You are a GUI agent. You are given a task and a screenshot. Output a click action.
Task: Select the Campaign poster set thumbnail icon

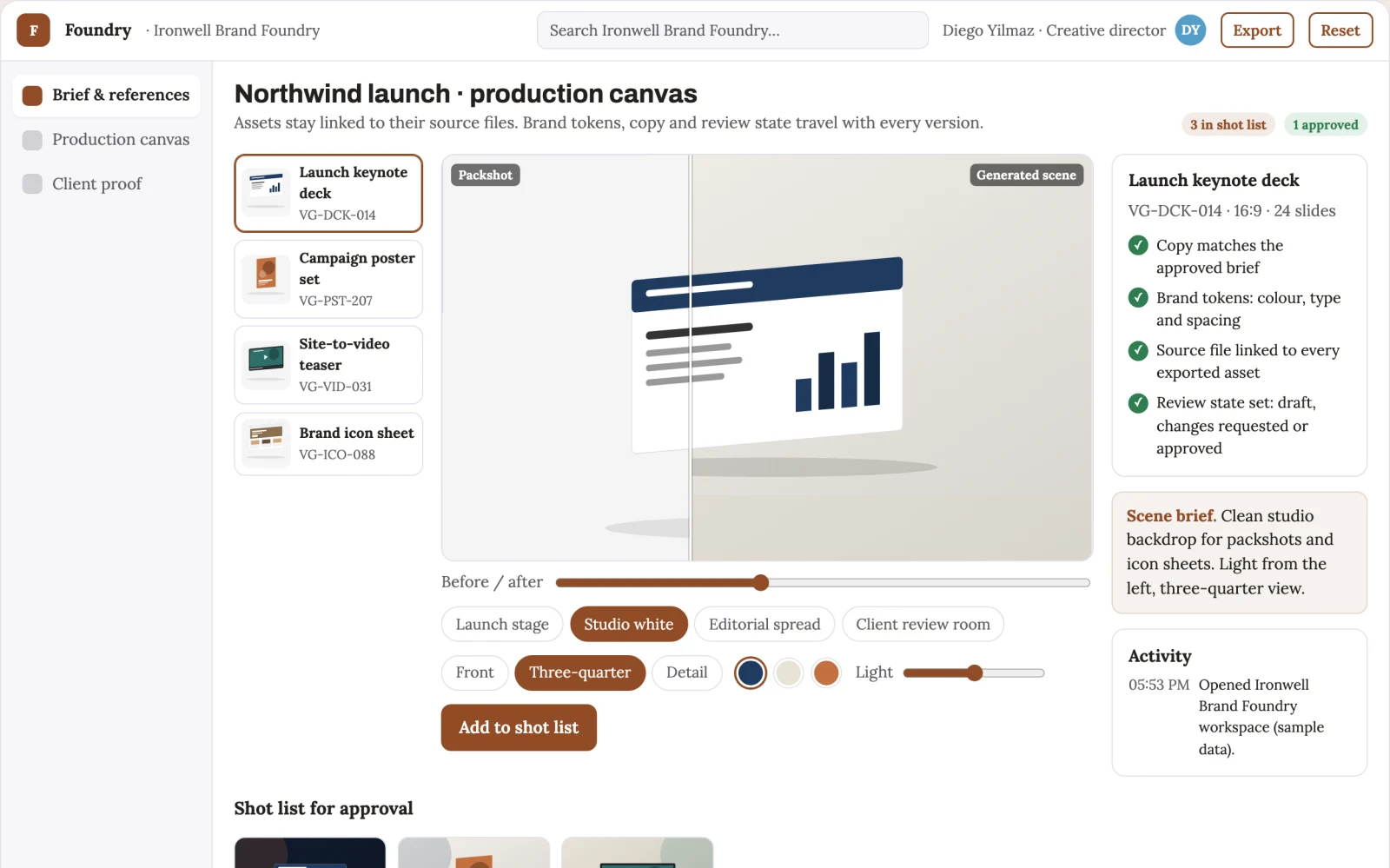[x=267, y=279]
